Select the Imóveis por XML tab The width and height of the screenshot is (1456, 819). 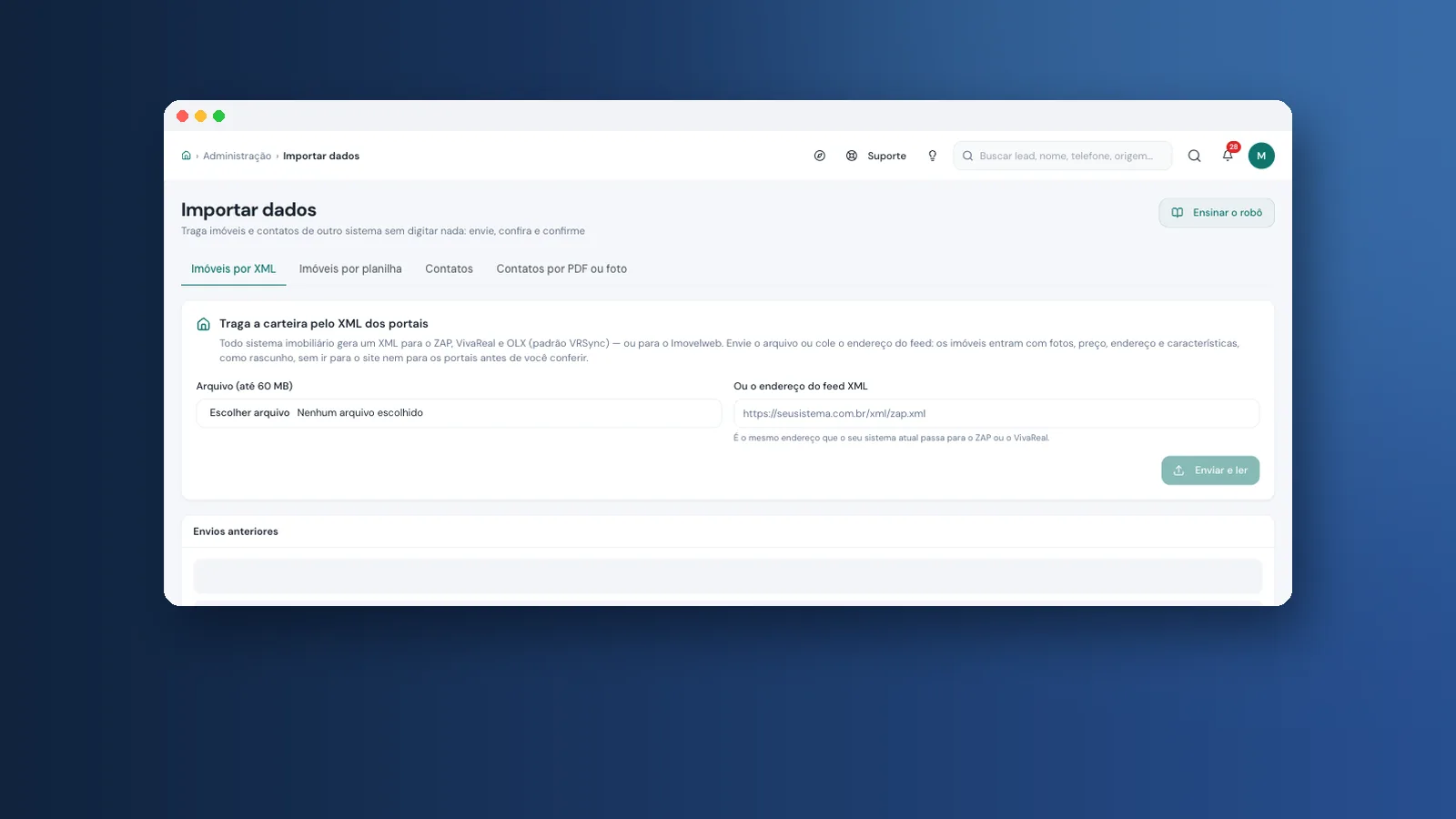click(x=233, y=269)
